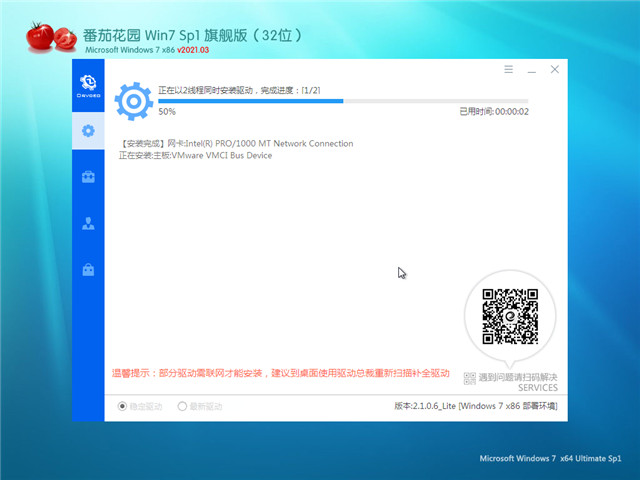The image size is (640, 480).
Task: Open the shopping bag sidebar icon
Action: (x=88, y=269)
